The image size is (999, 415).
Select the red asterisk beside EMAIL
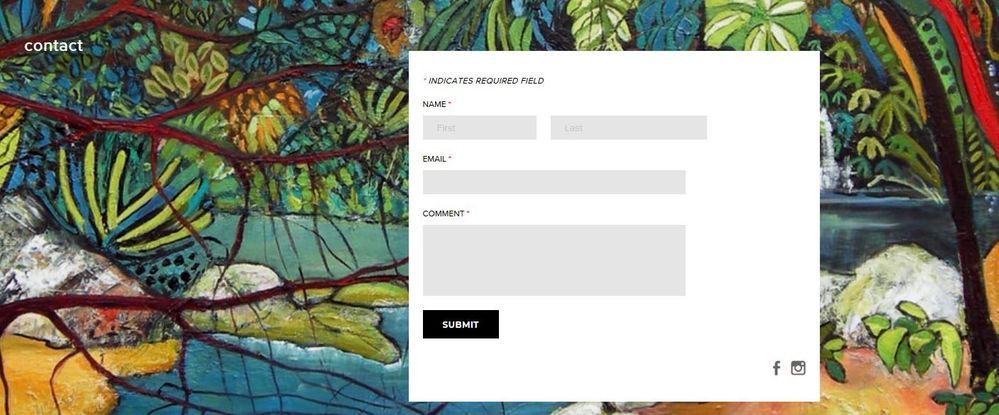click(x=450, y=157)
